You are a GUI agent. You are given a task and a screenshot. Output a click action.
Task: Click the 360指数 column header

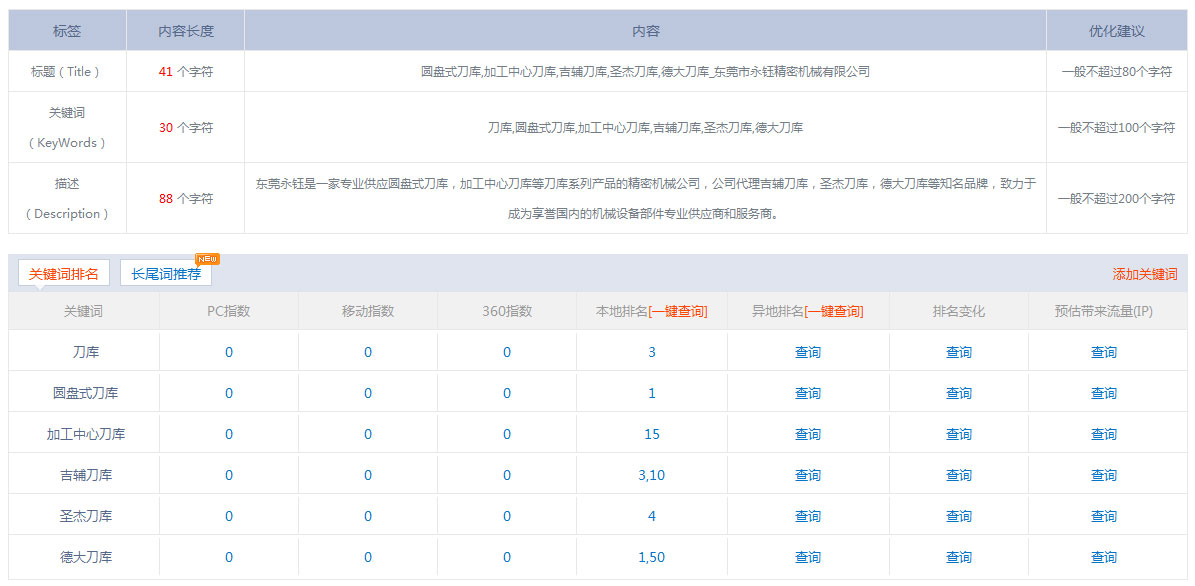(x=507, y=311)
